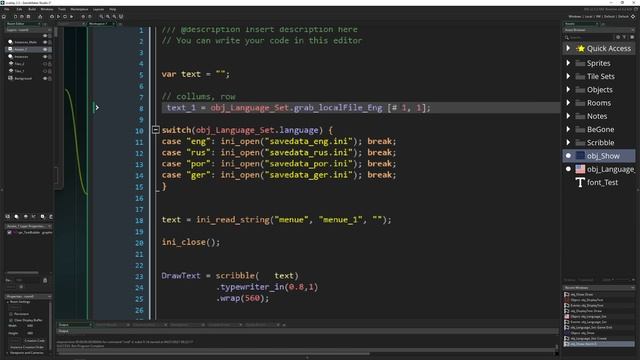Collapse the switch block fold marker at line 10
The image size is (640, 360).
click(x=156, y=130)
